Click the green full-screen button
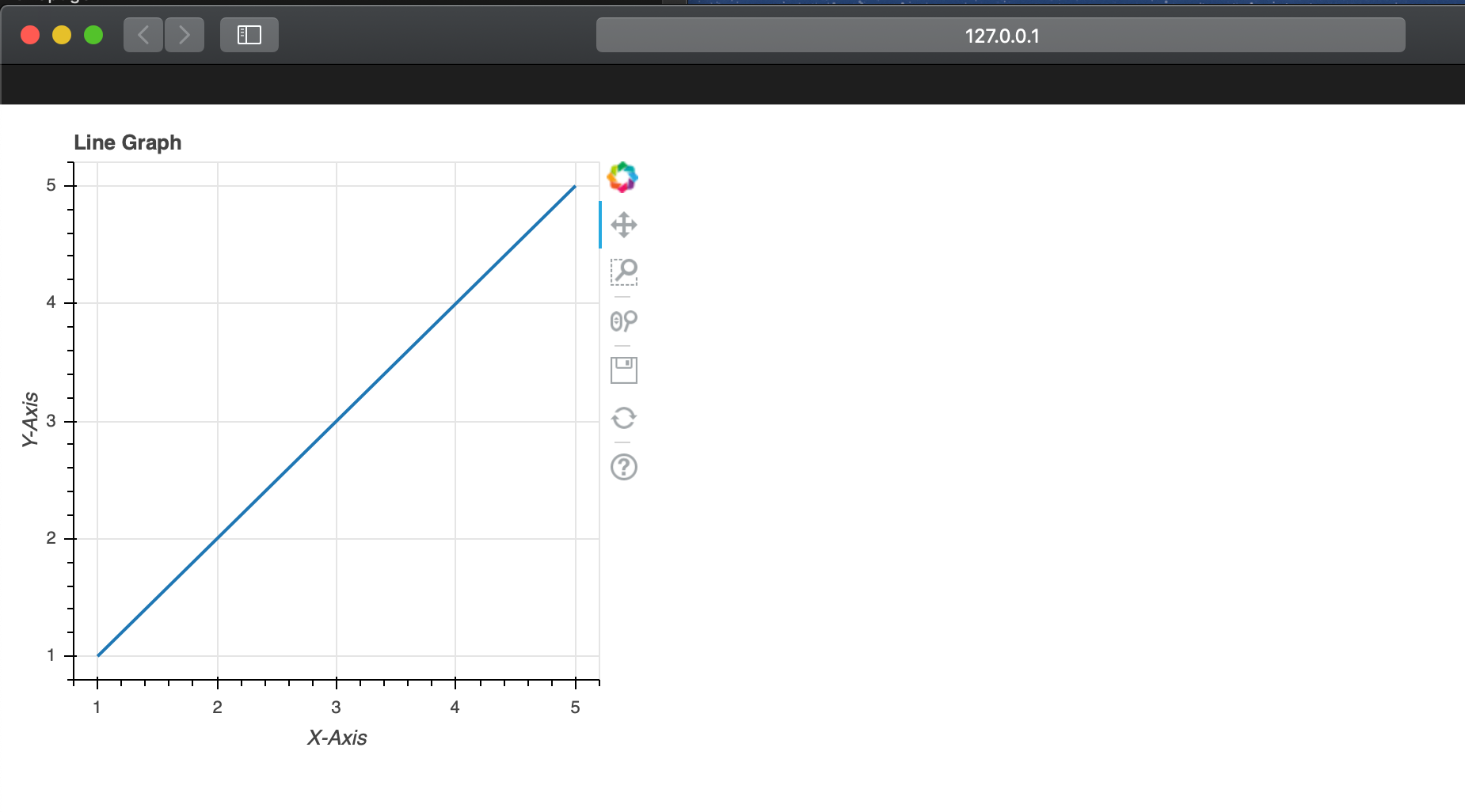 (x=93, y=34)
